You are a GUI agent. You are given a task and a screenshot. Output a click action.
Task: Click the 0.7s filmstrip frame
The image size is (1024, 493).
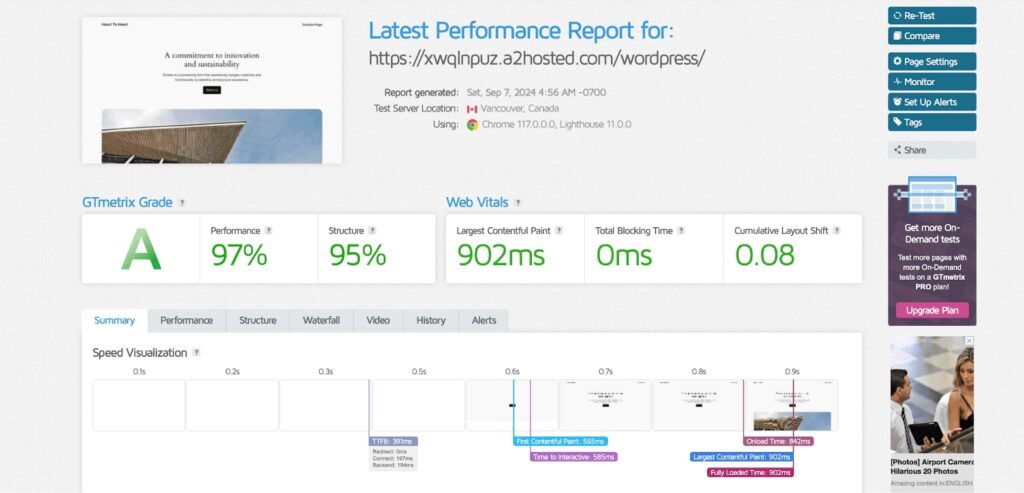click(605, 405)
